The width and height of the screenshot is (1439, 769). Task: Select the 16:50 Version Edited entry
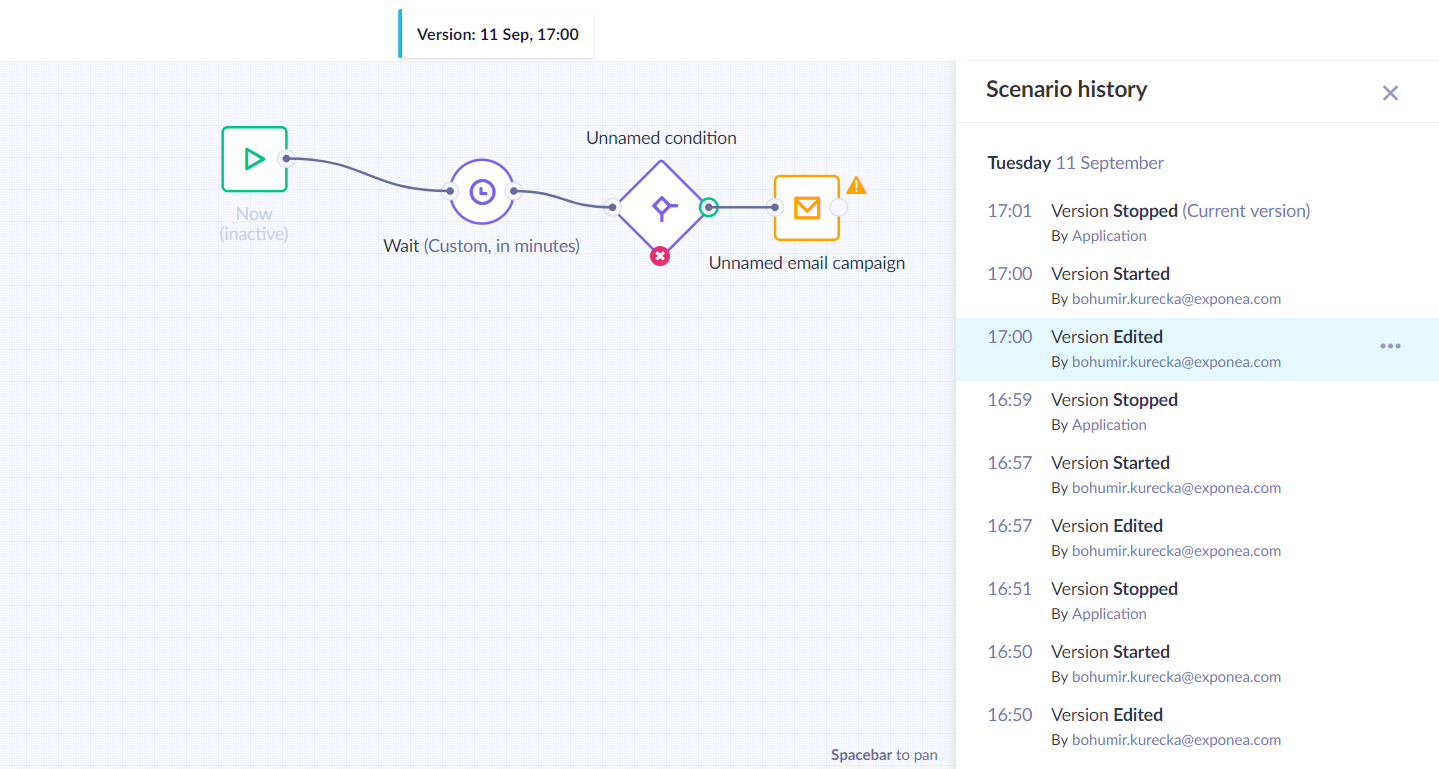1197,727
